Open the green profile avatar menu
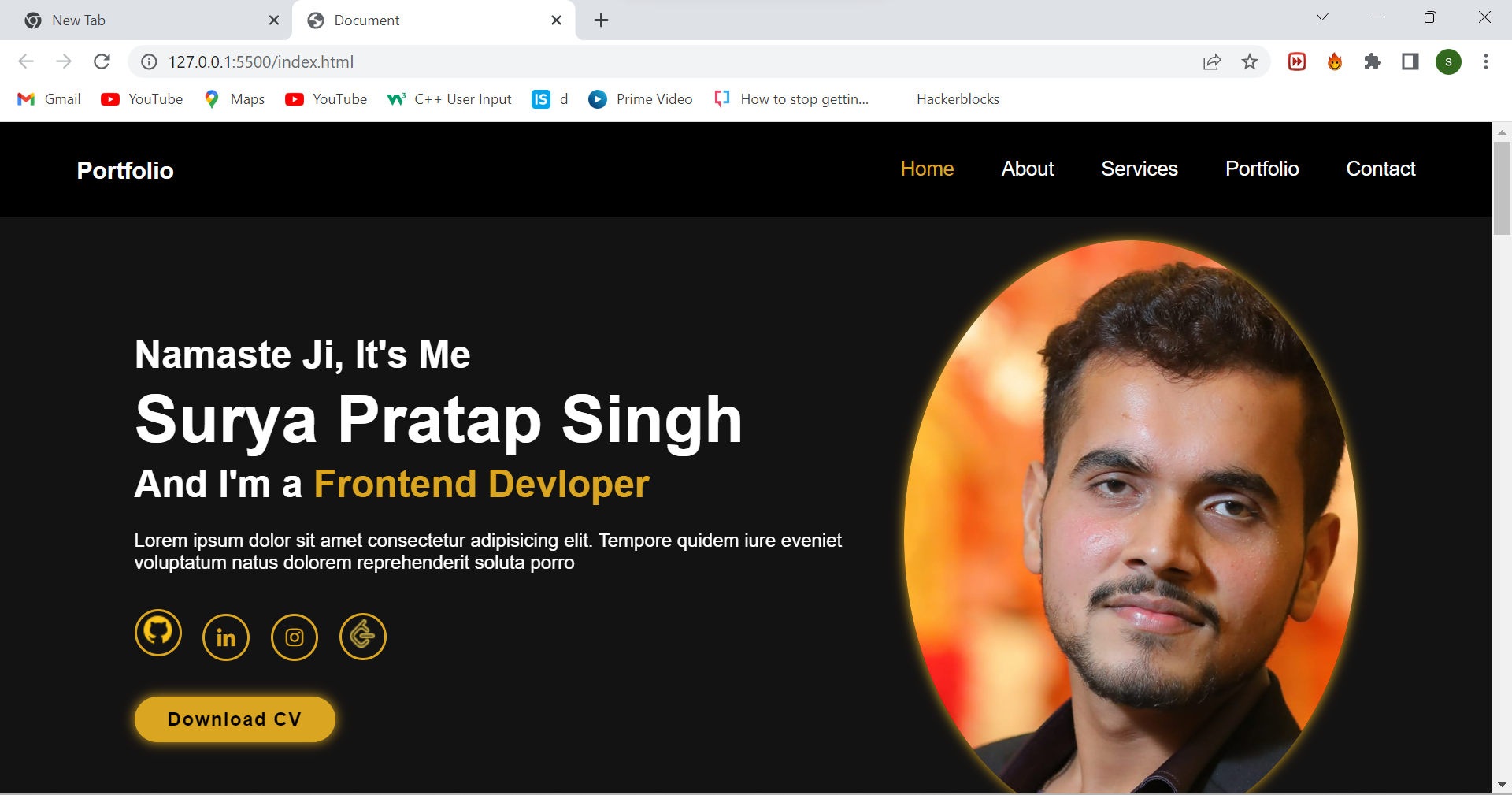This screenshot has width=1512, height=795. [x=1448, y=61]
